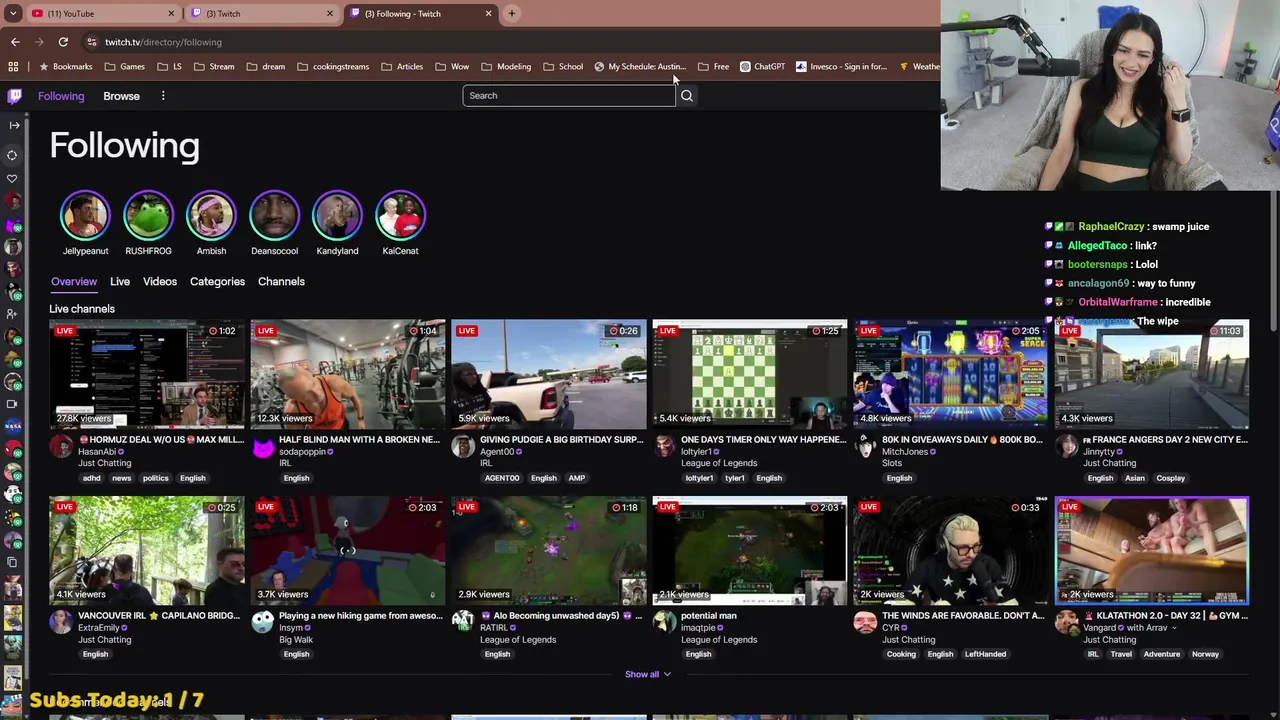This screenshot has width=1280, height=720.
Task: Expand more channels with Show all
Action: click(648, 674)
